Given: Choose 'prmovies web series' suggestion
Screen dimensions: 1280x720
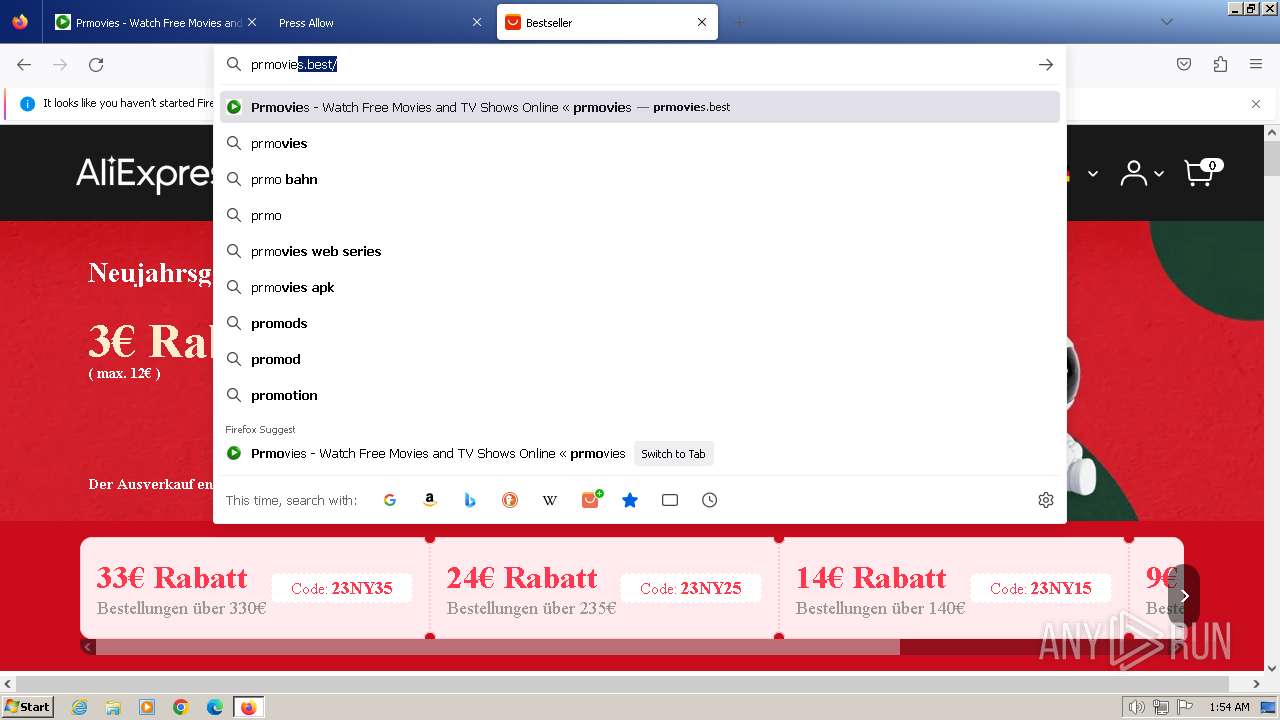Looking at the screenshot, I should tap(640, 251).
